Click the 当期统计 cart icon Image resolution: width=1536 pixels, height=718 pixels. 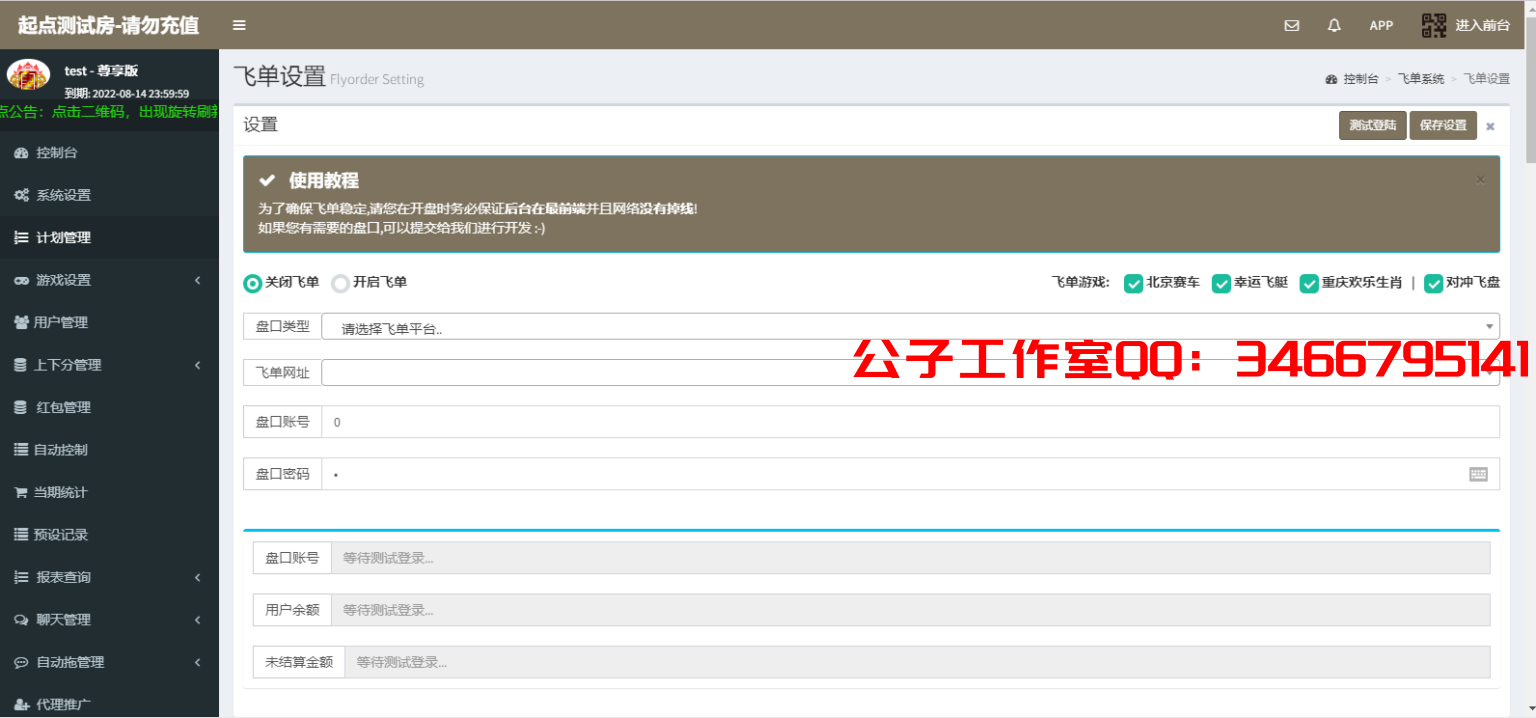[21, 492]
